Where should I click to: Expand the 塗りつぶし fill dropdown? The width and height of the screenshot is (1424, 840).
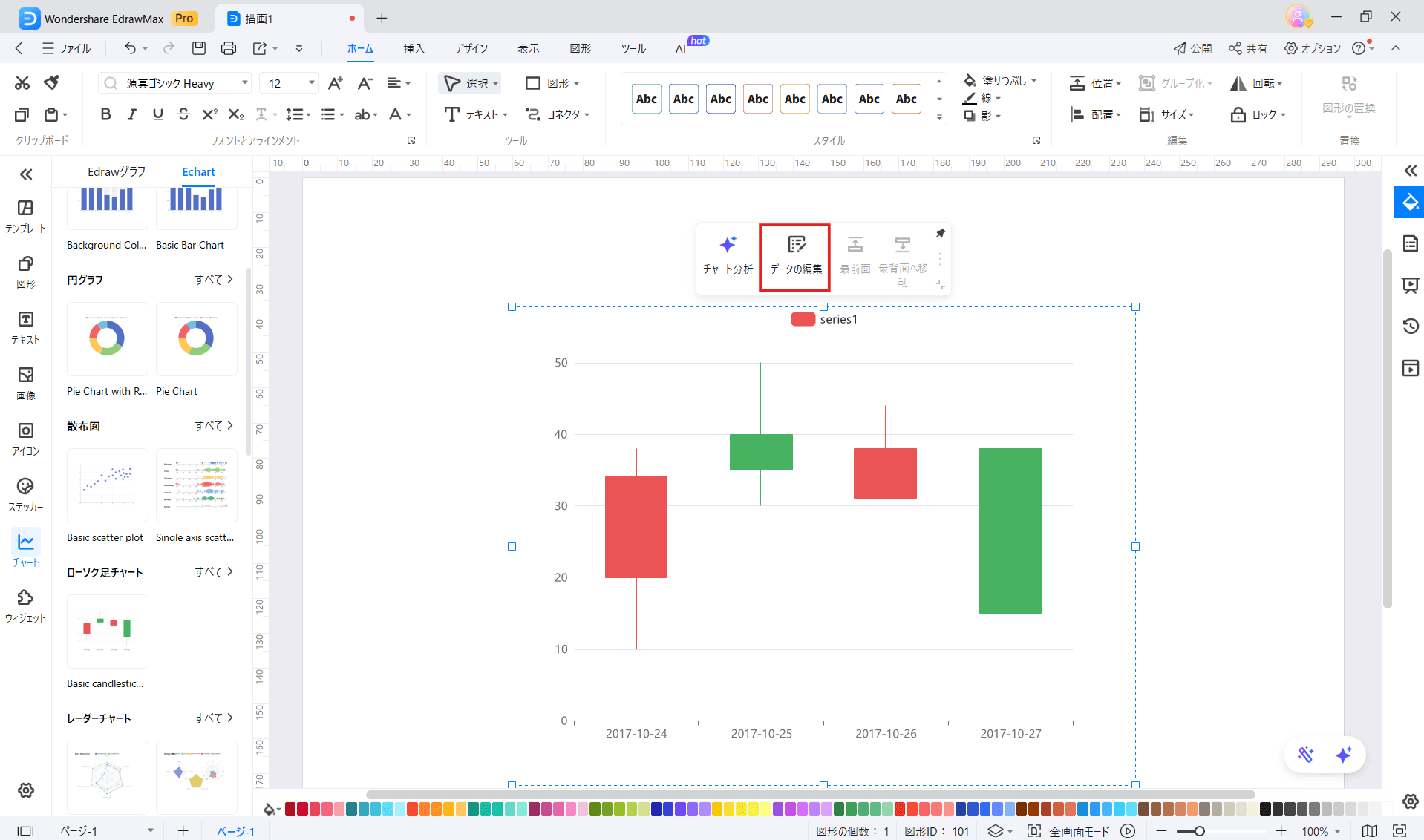[x=1033, y=80]
